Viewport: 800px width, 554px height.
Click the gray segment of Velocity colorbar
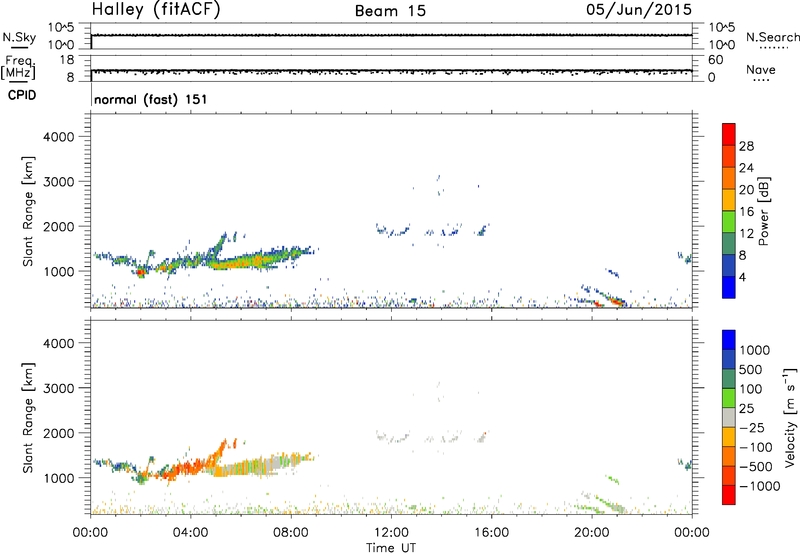pos(729,418)
